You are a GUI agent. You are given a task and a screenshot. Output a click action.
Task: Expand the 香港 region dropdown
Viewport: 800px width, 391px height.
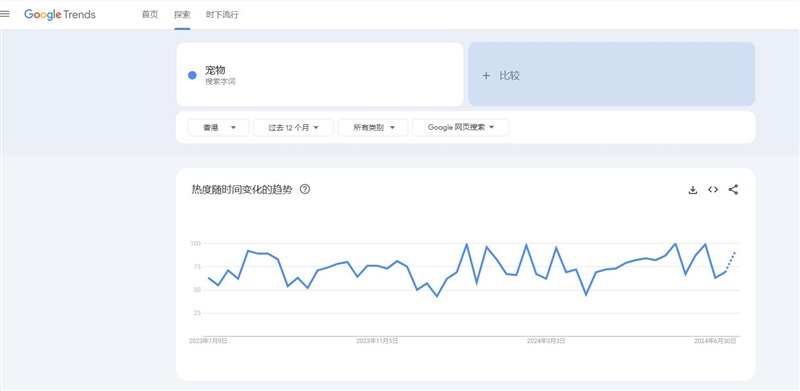click(218, 128)
